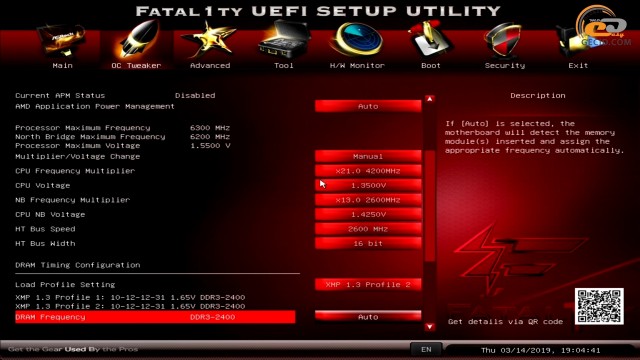Viewport: 640px width, 360px height.
Task: Click the DRAM Timing Configuration heading
Action: (78, 265)
